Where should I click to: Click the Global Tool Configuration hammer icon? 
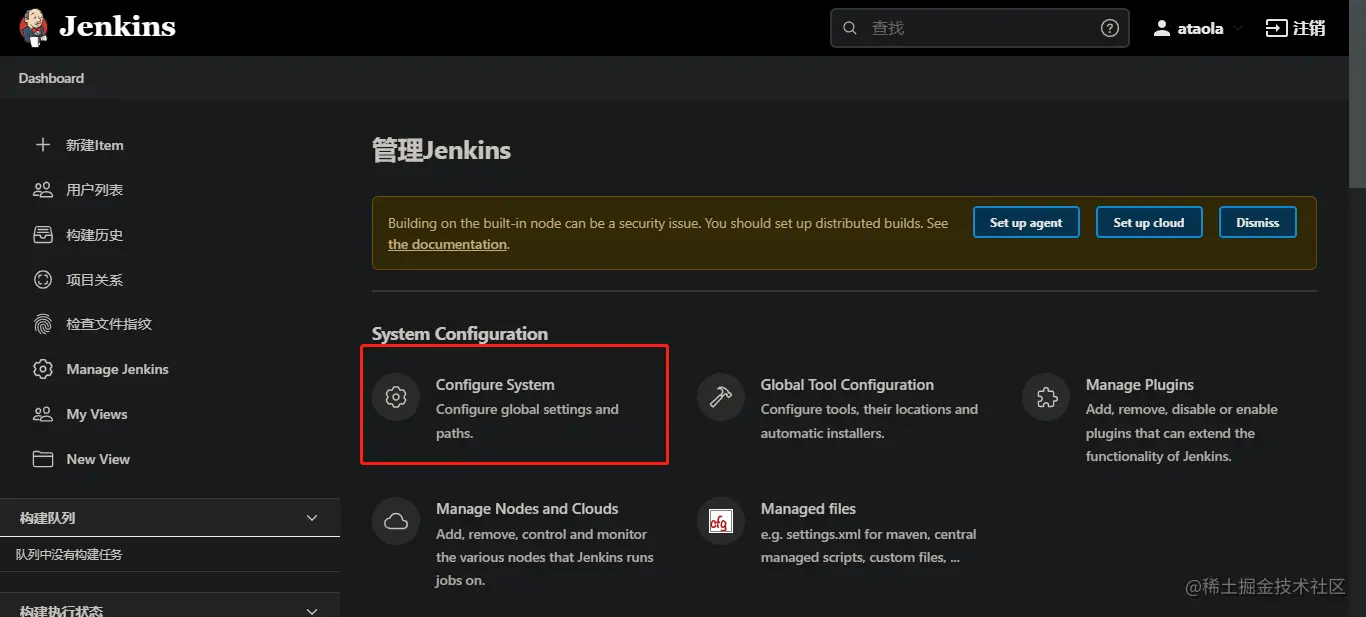pyautogui.click(x=721, y=397)
